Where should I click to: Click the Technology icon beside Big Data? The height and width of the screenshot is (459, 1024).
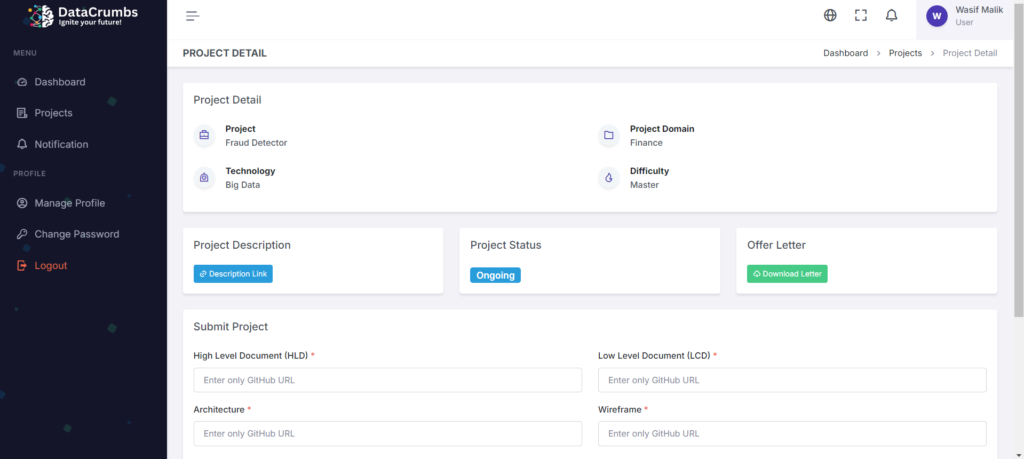[204, 178]
